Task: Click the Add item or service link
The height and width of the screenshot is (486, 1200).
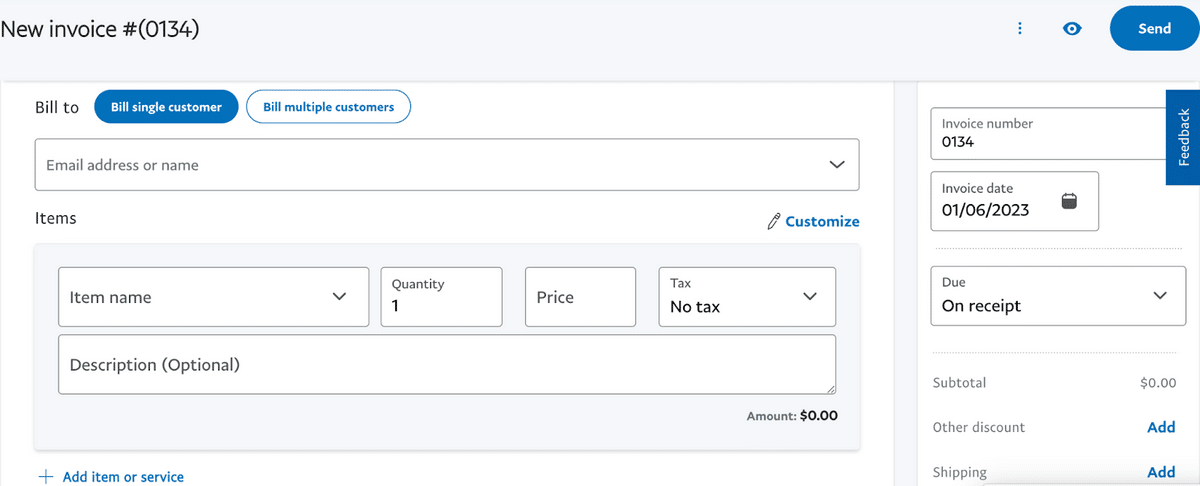Action: tap(123, 477)
